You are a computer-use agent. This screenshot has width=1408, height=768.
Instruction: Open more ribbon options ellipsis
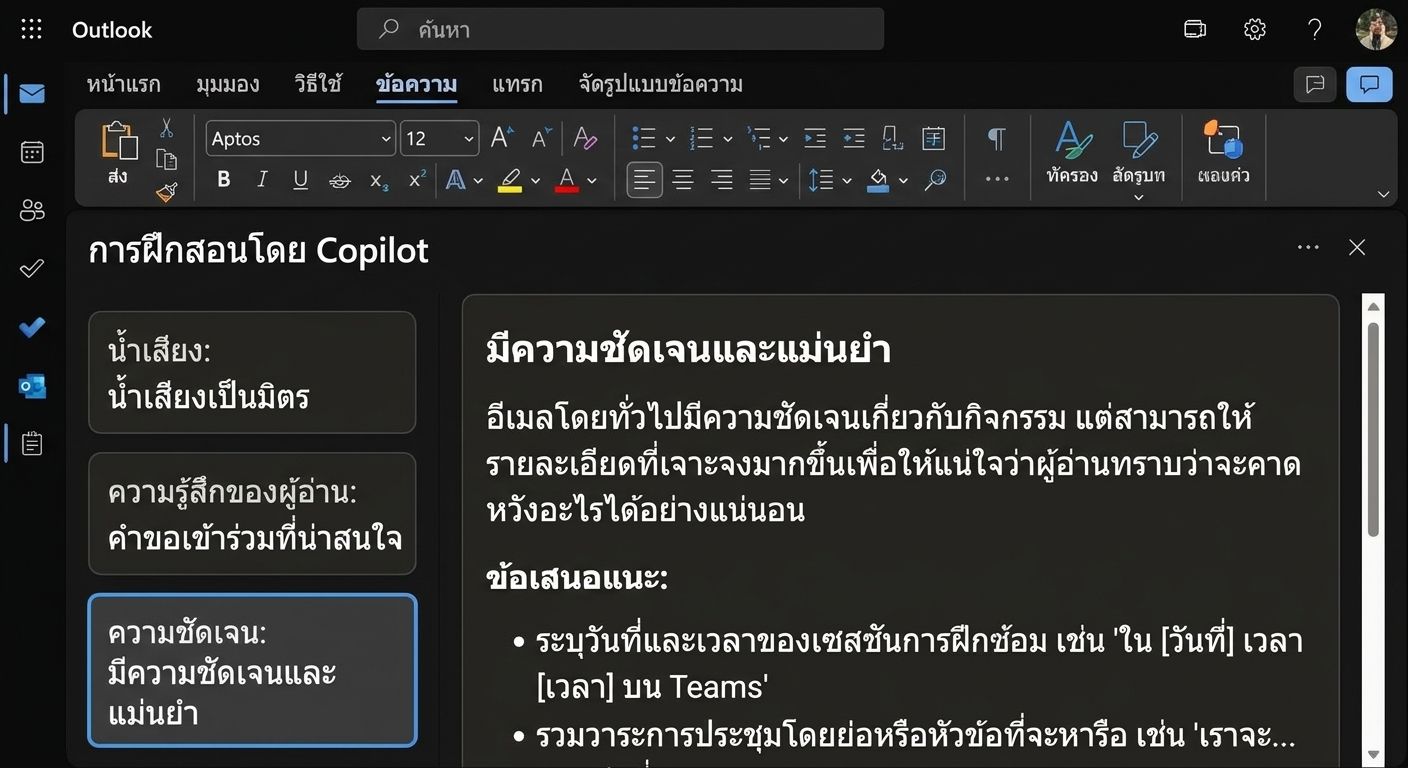(997, 180)
